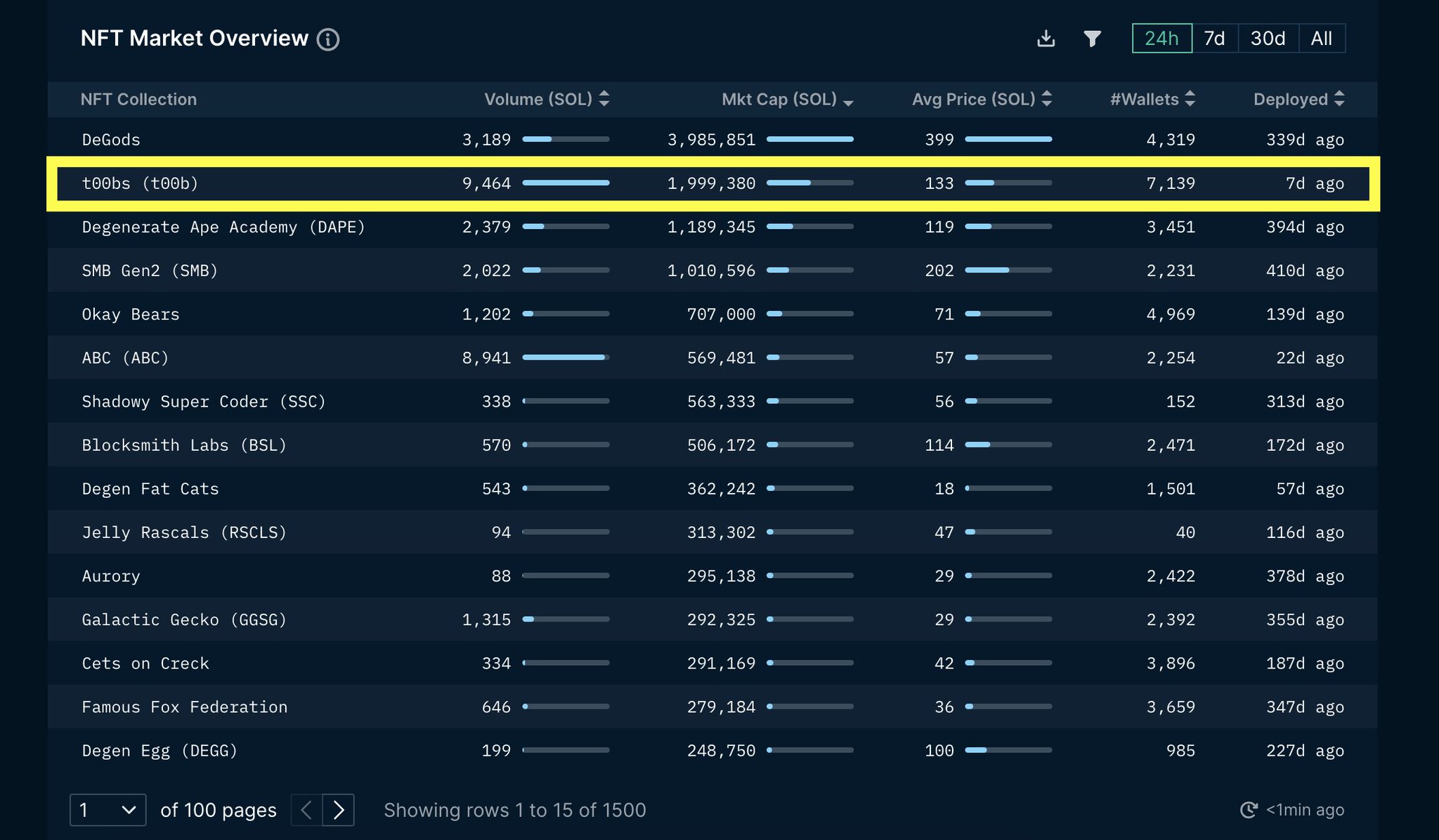Image resolution: width=1439 pixels, height=840 pixels.
Task: Toggle Mkt Cap (SOL) descending sort arrow
Action: tap(848, 103)
